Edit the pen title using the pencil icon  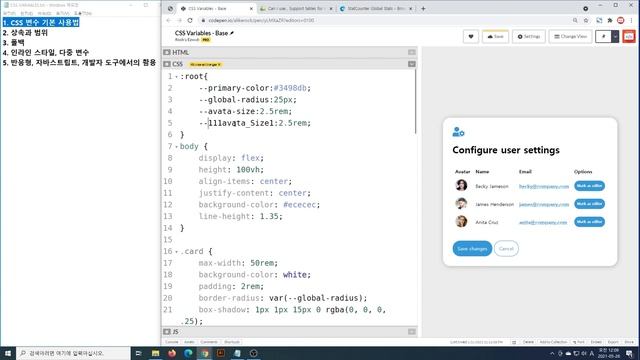[x=232, y=33]
